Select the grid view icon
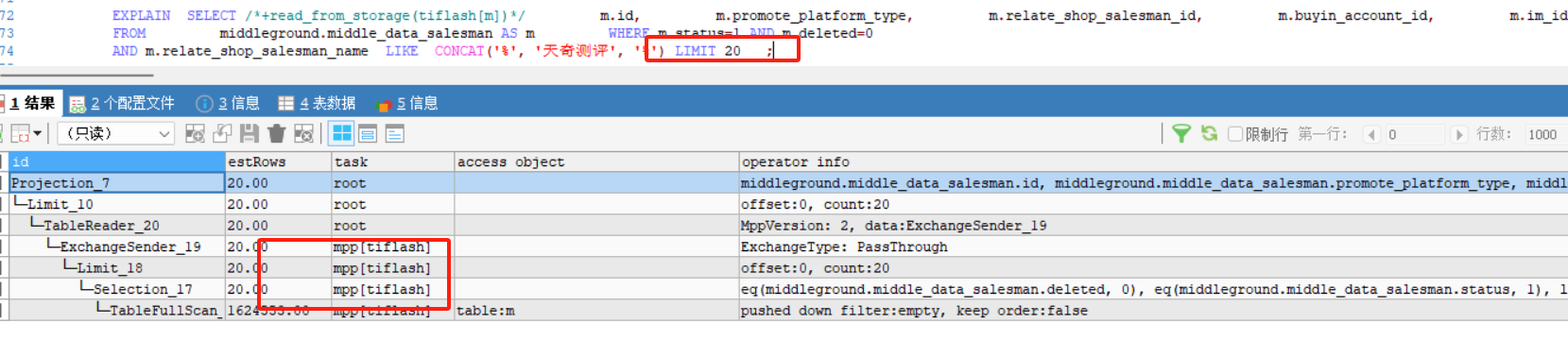Screen dimensions: 1568x340 [x=342, y=134]
